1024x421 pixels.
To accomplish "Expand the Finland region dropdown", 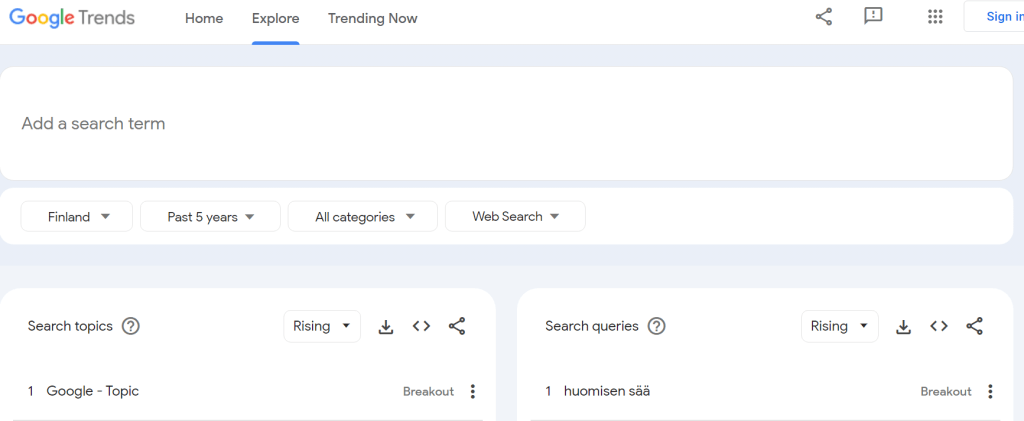I will [77, 217].
